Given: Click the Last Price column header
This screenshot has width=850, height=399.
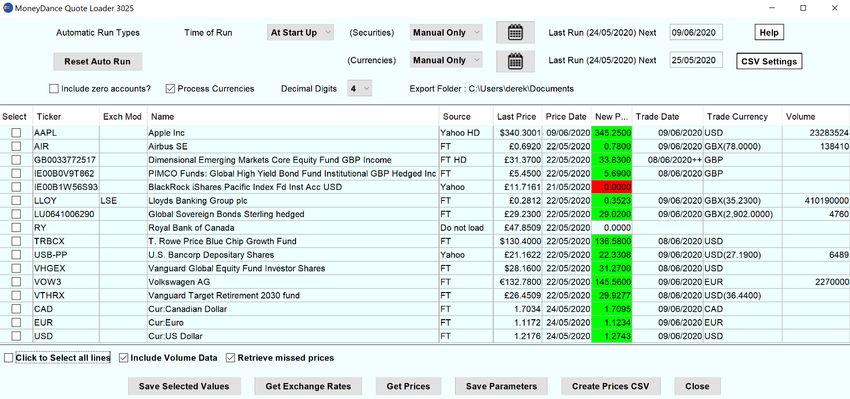Looking at the screenshot, I should pyautogui.click(x=517, y=117).
